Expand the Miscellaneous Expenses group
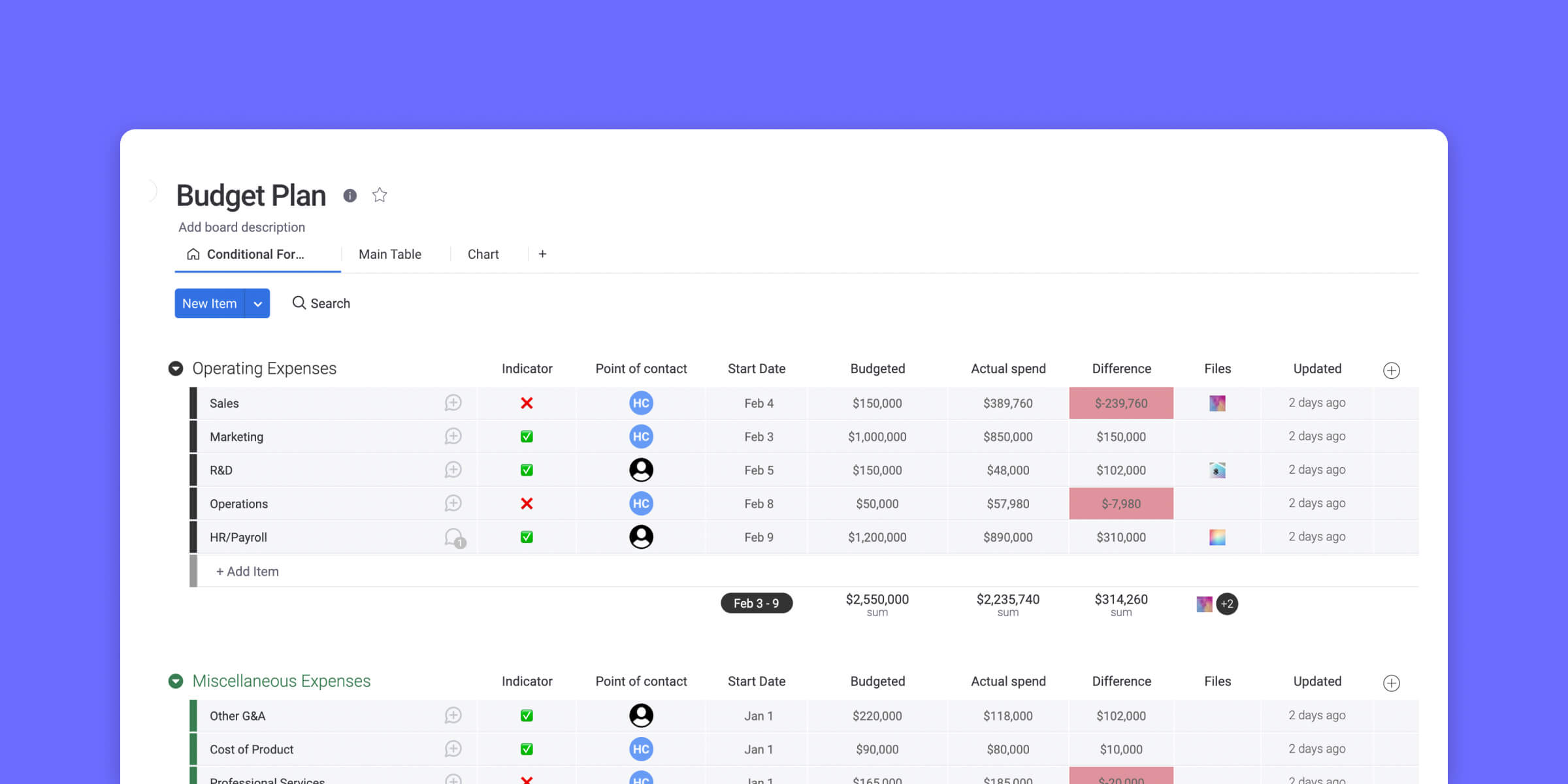 (177, 682)
